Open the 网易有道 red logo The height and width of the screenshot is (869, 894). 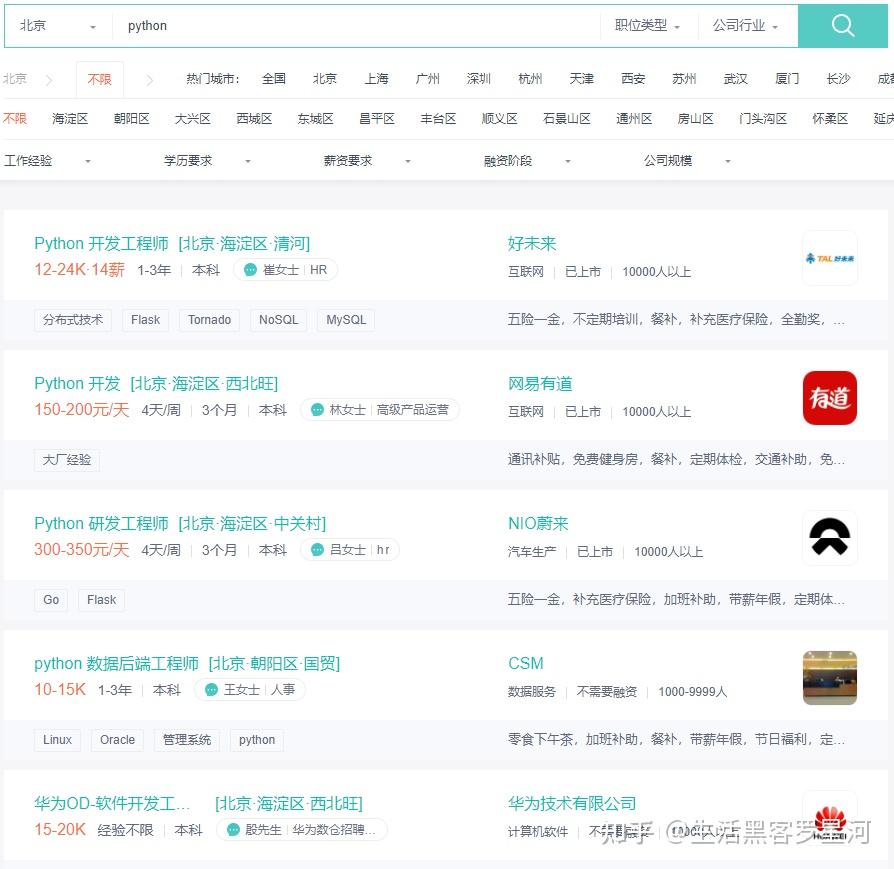(830, 398)
